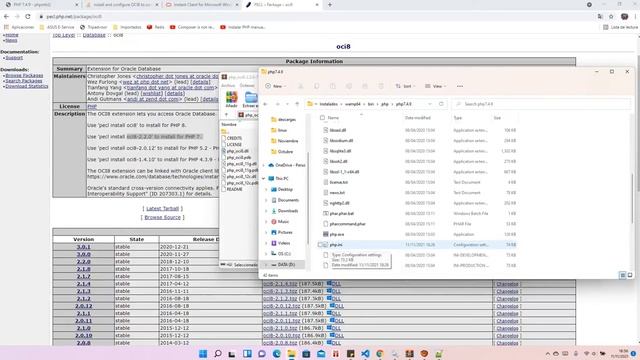Collapse the This PC node in navigation pane
The image size is (640, 360).
click(x=263, y=178)
